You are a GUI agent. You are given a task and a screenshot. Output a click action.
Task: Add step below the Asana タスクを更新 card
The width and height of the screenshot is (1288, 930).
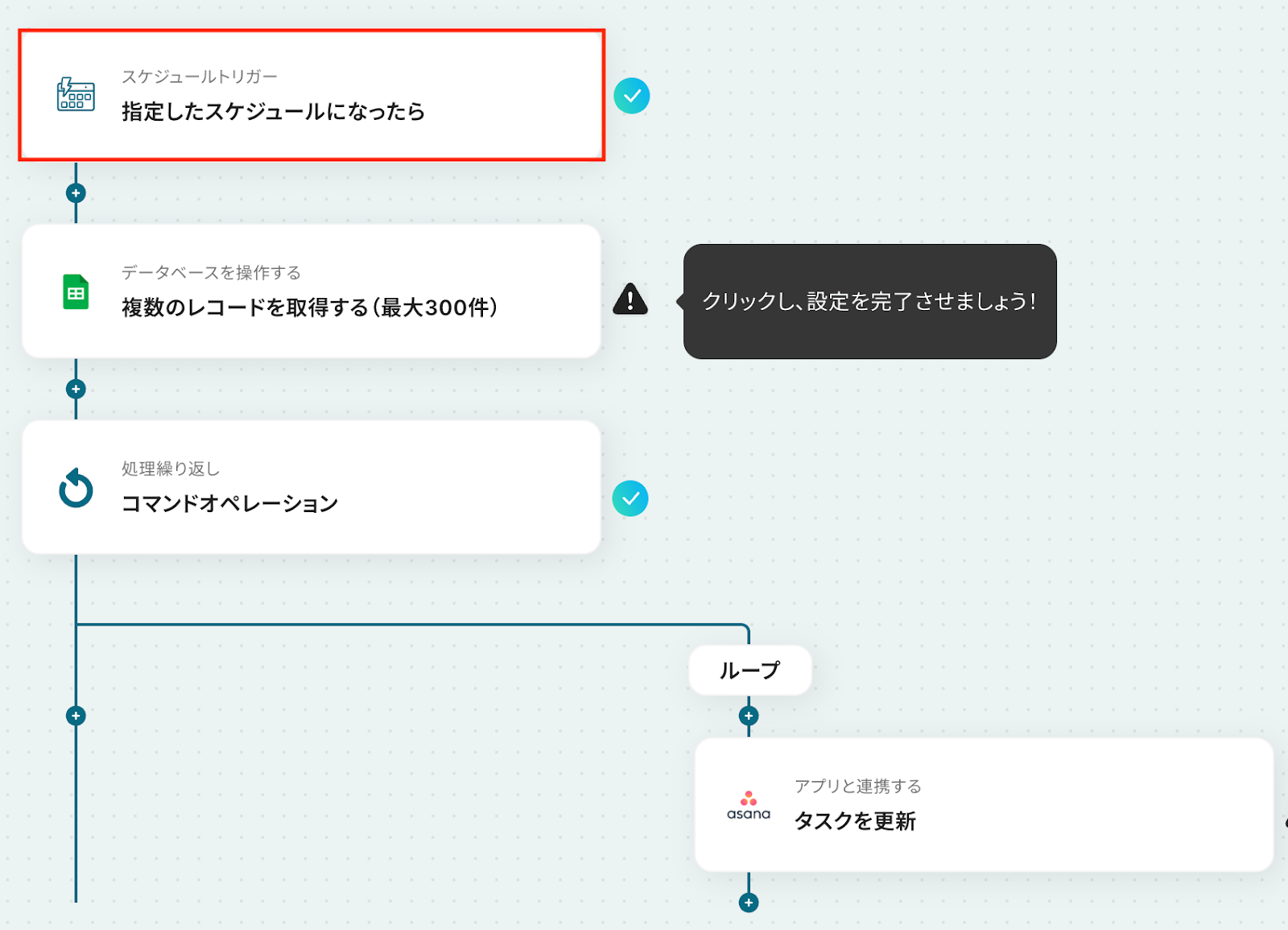(x=749, y=903)
